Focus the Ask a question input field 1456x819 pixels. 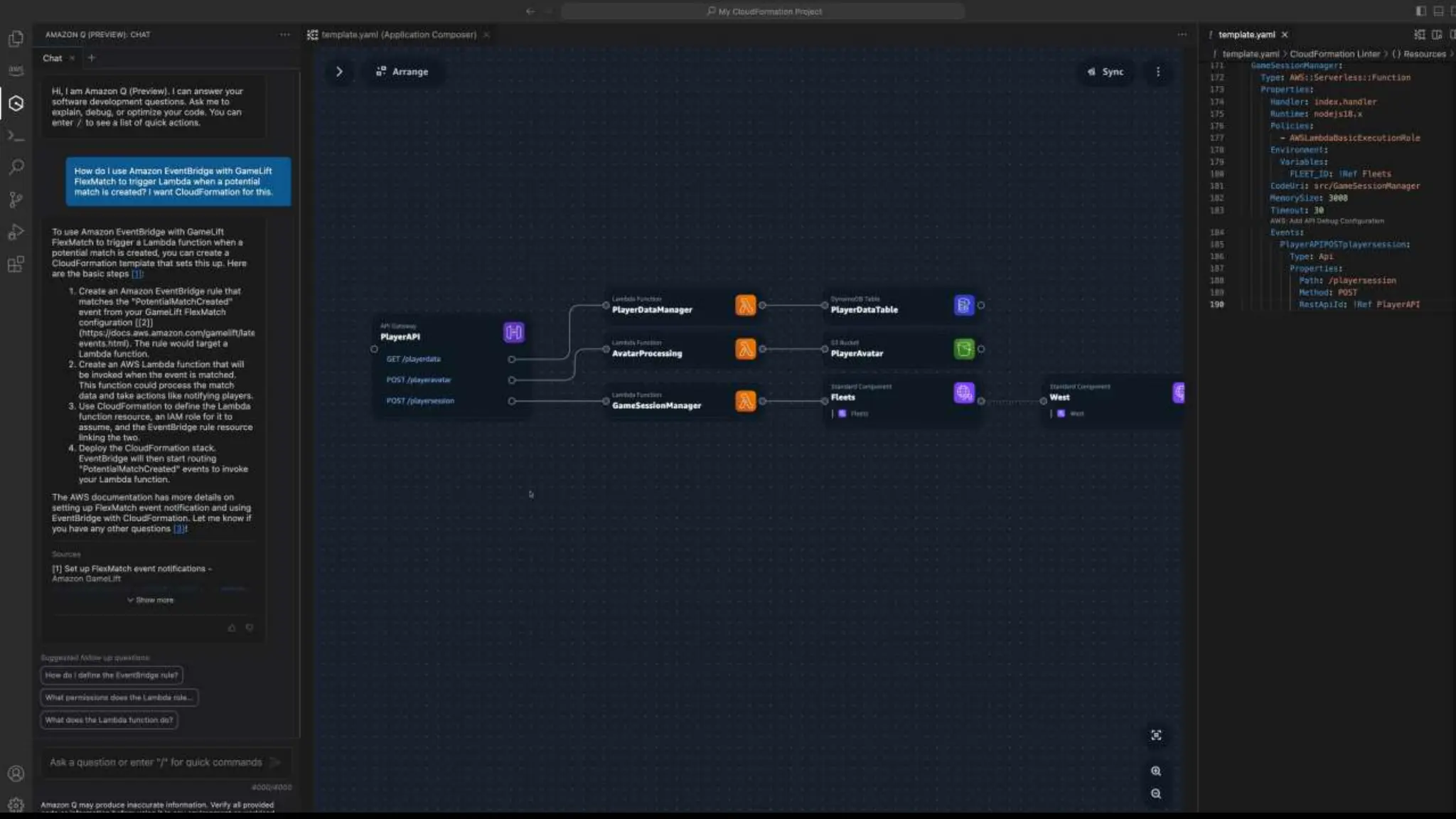tap(156, 762)
